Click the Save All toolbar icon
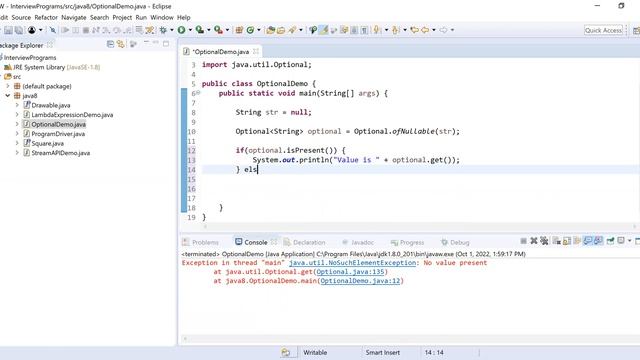Image resolution: width=640 pixels, height=360 pixels. click(x=19, y=30)
